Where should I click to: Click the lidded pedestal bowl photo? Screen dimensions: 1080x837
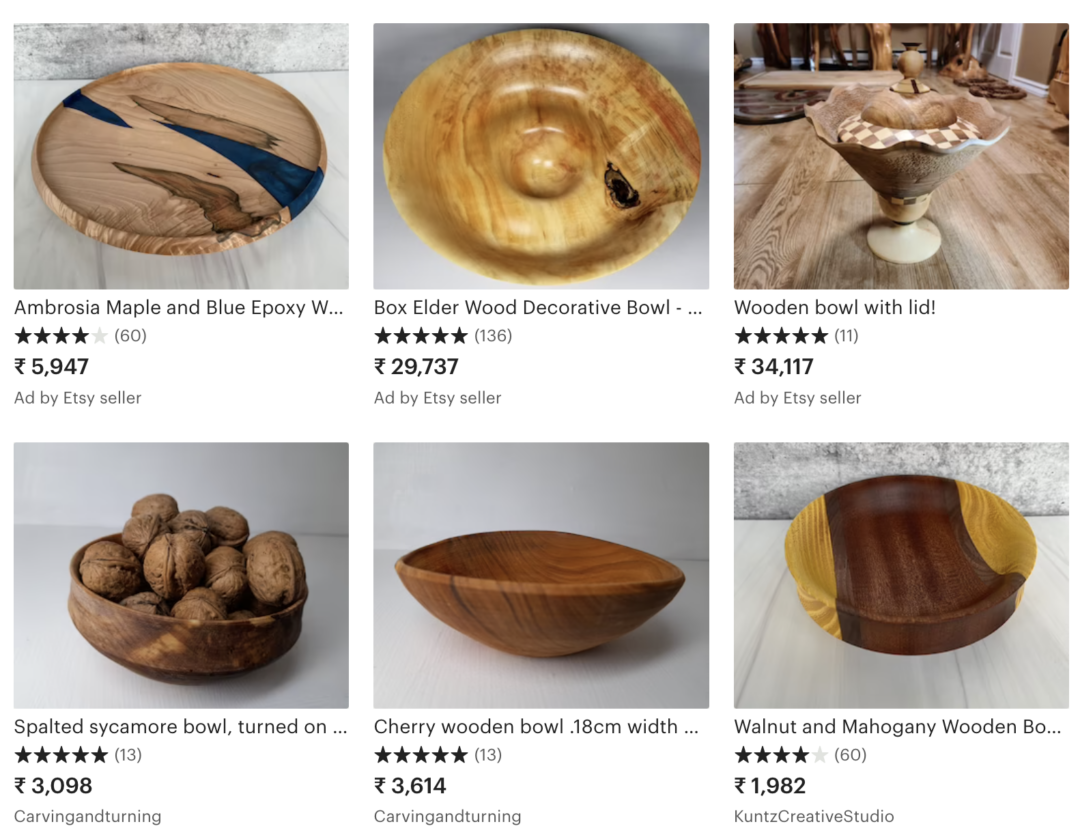(900, 152)
